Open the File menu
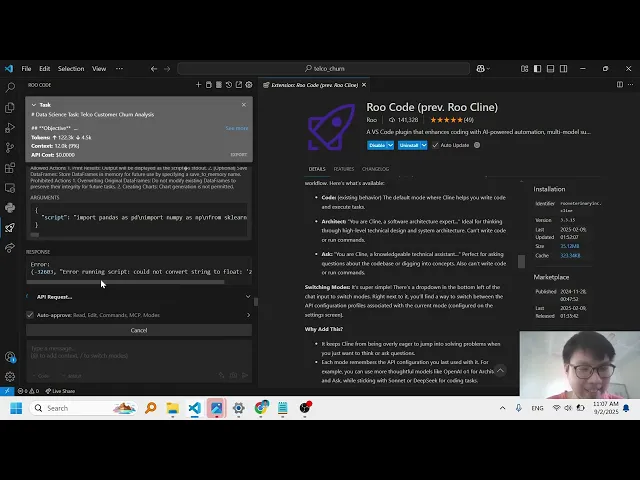Screen dimensions: 640x480 [x=26, y=69]
